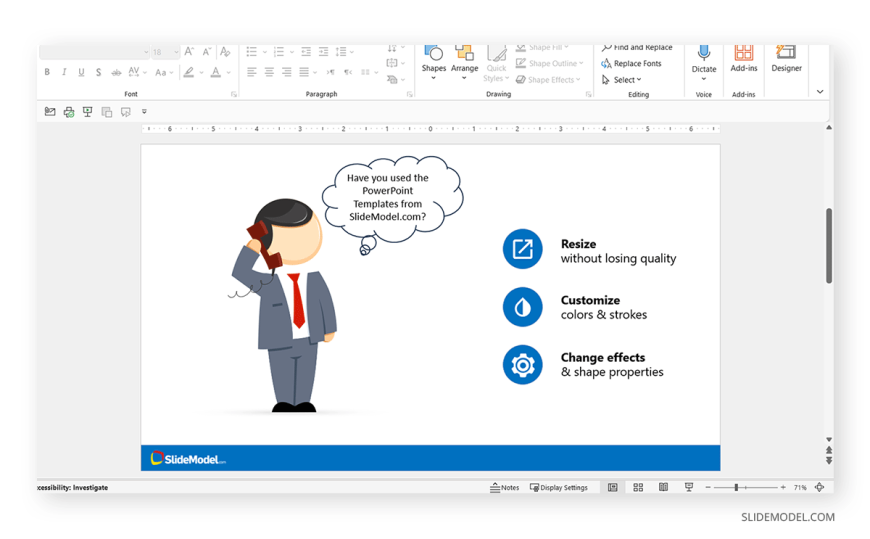The image size is (870, 539).
Task: Go to next slide using double arrow
Action: pos(829,461)
